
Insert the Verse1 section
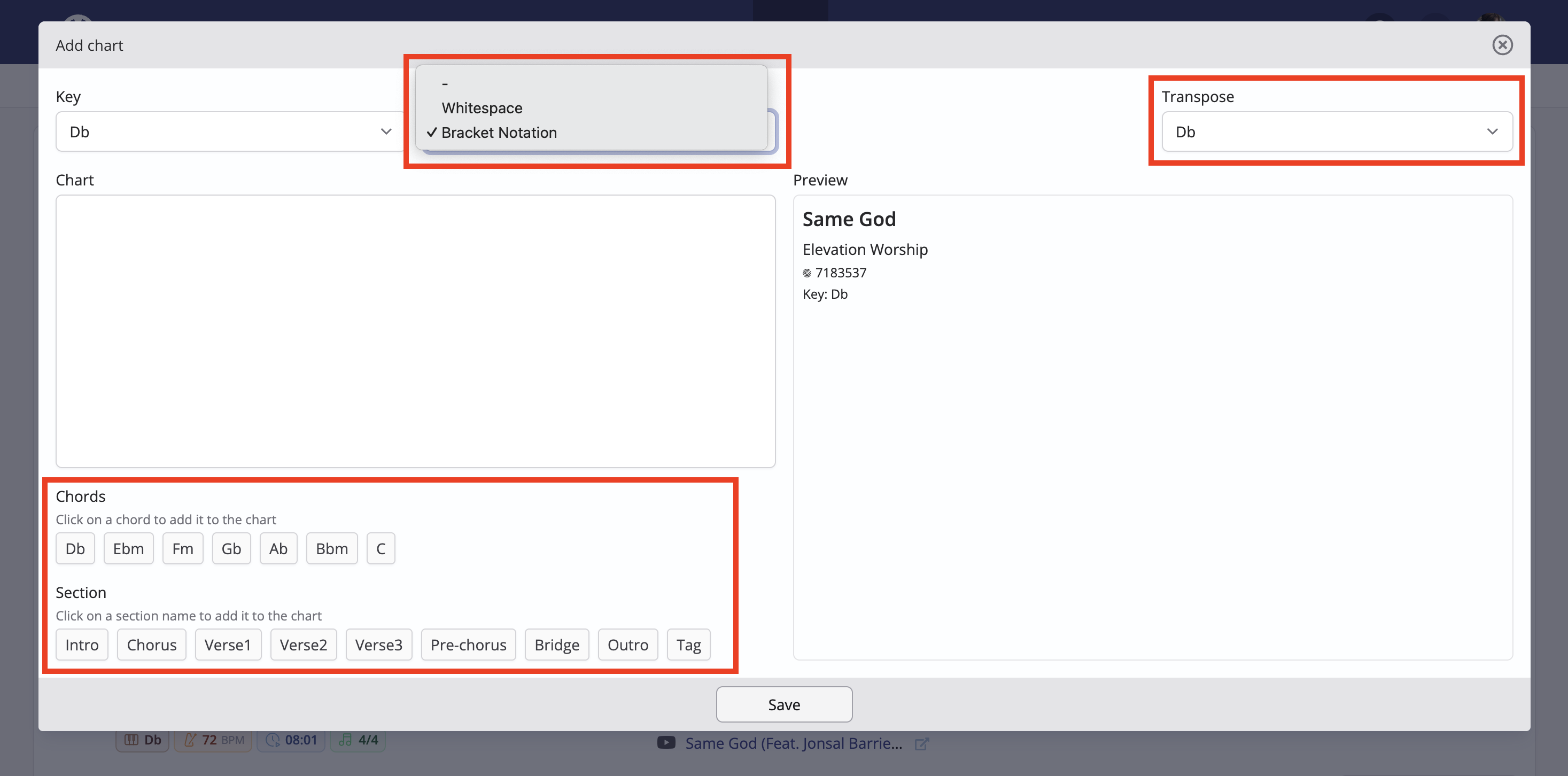tap(228, 645)
